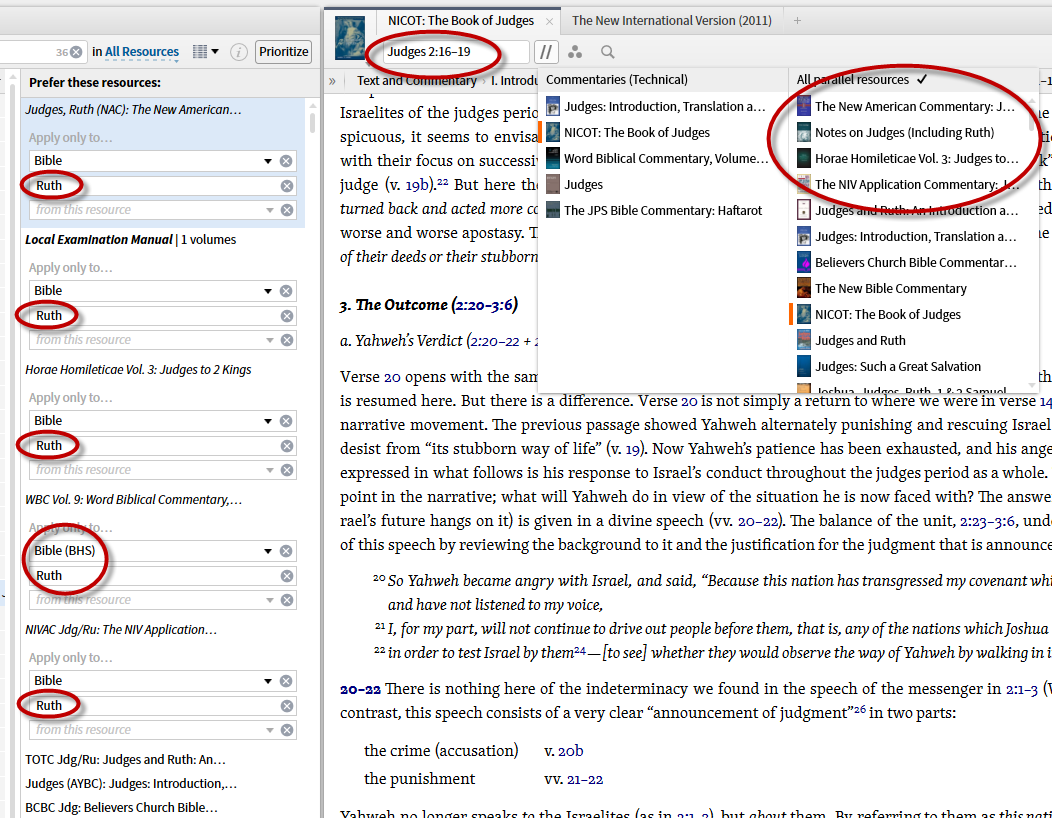Image resolution: width=1052 pixels, height=818 pixels.
Task: Remove Bible filter under Judges, Ruth (NAC)
Action: [x=286, y=161]
